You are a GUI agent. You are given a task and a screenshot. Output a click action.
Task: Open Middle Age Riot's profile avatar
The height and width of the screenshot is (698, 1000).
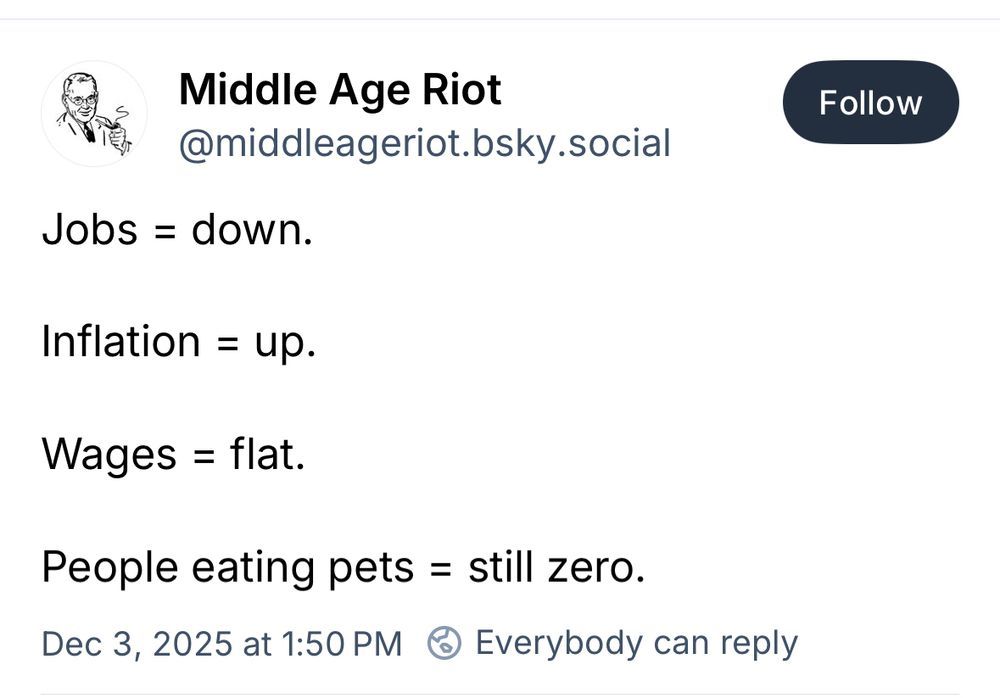93,114
